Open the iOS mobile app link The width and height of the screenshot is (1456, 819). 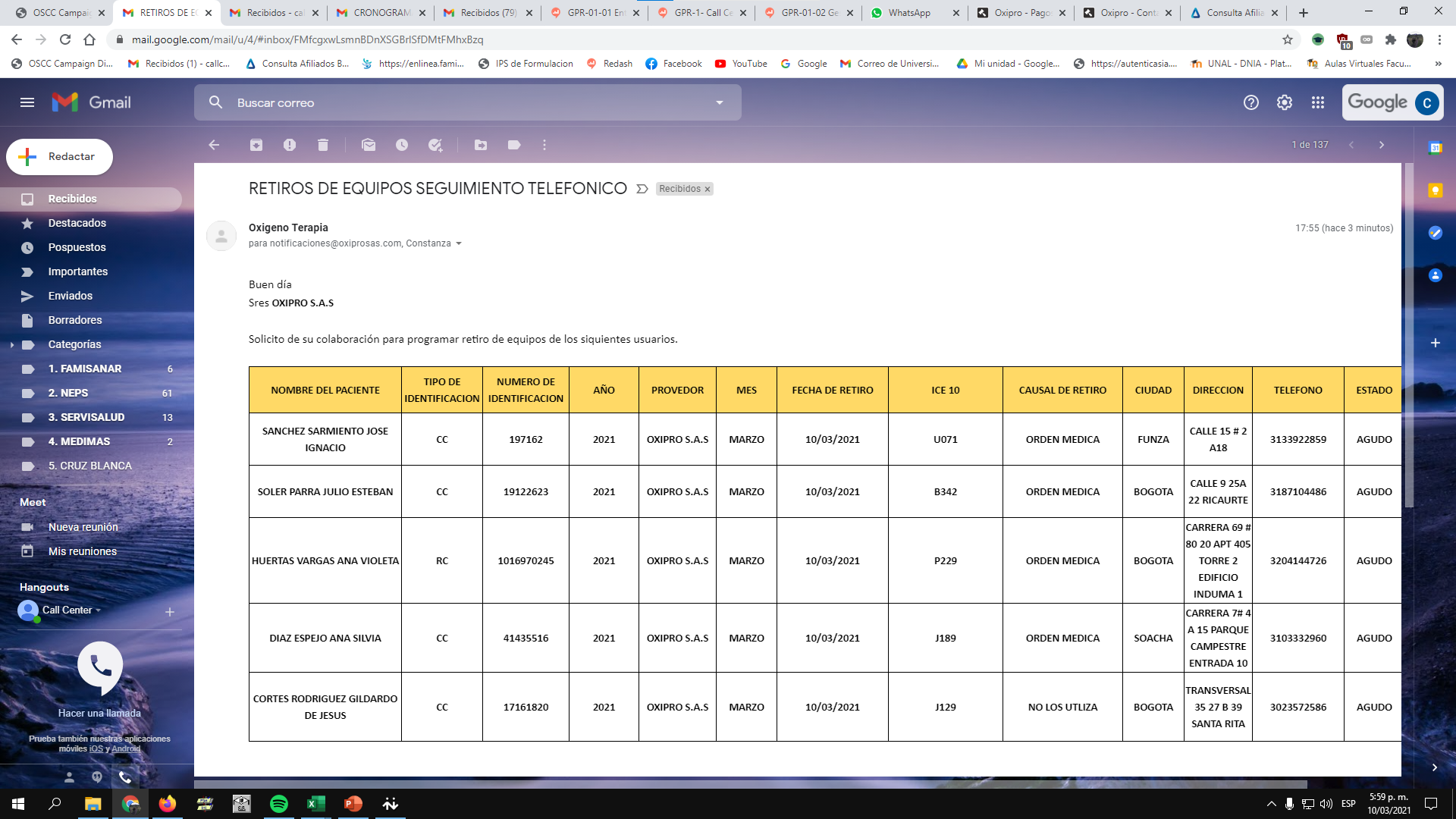tap(96, 749)
